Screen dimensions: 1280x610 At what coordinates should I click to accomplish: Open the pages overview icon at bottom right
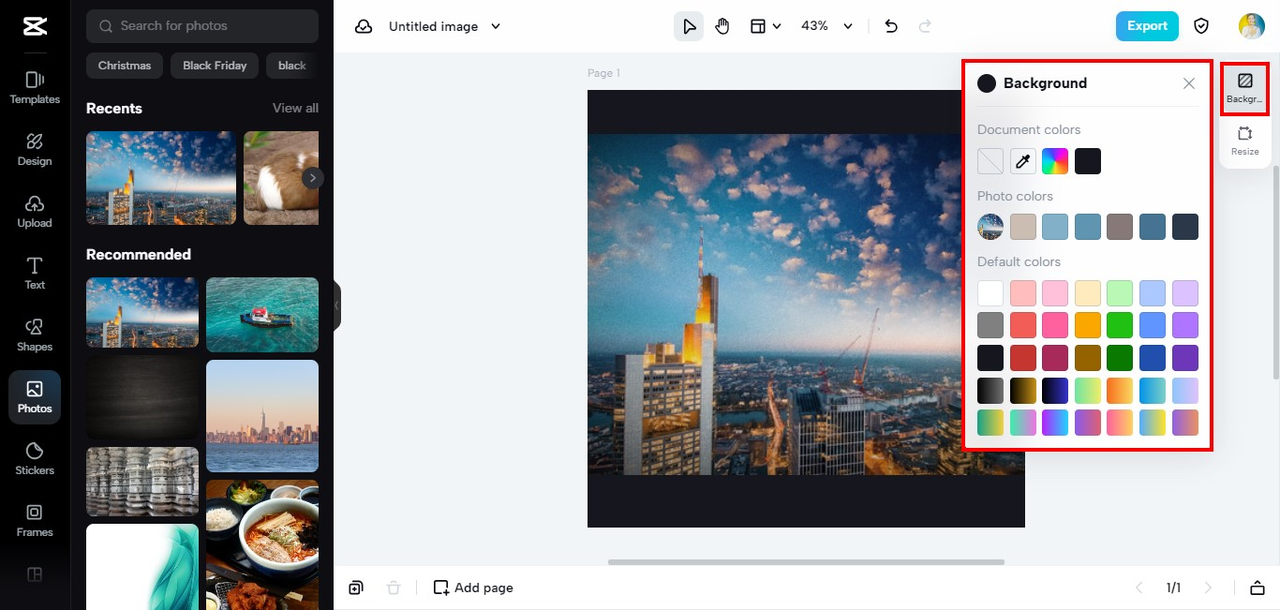click(1257, 588)
